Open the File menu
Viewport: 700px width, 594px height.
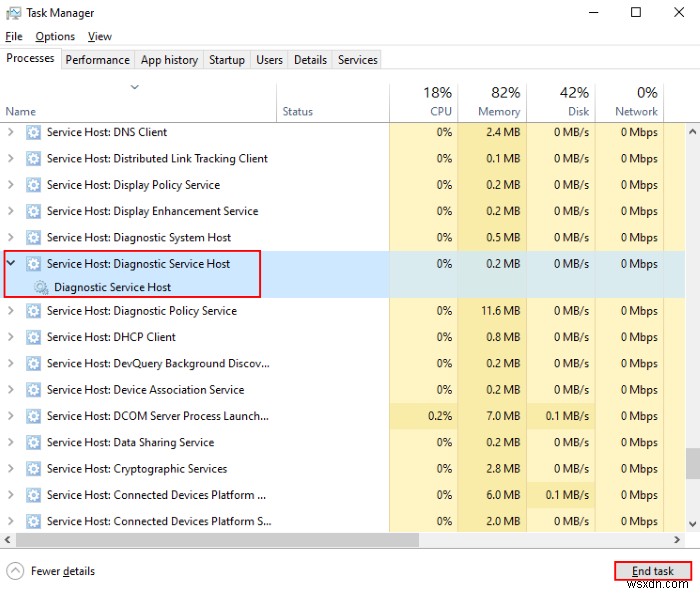tap(14, 37)
